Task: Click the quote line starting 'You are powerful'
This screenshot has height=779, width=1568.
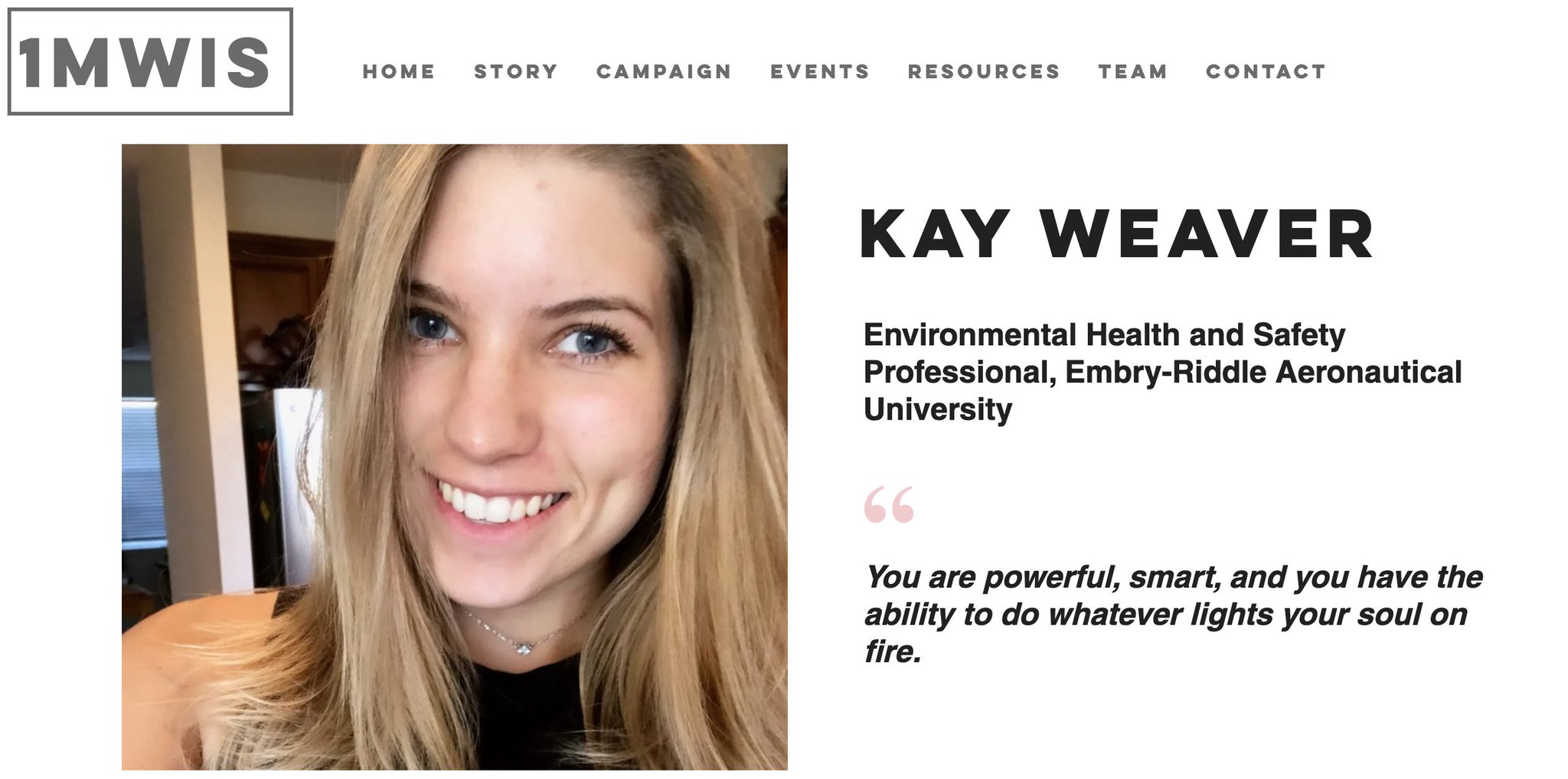Action: click(x=1174, y=577)
